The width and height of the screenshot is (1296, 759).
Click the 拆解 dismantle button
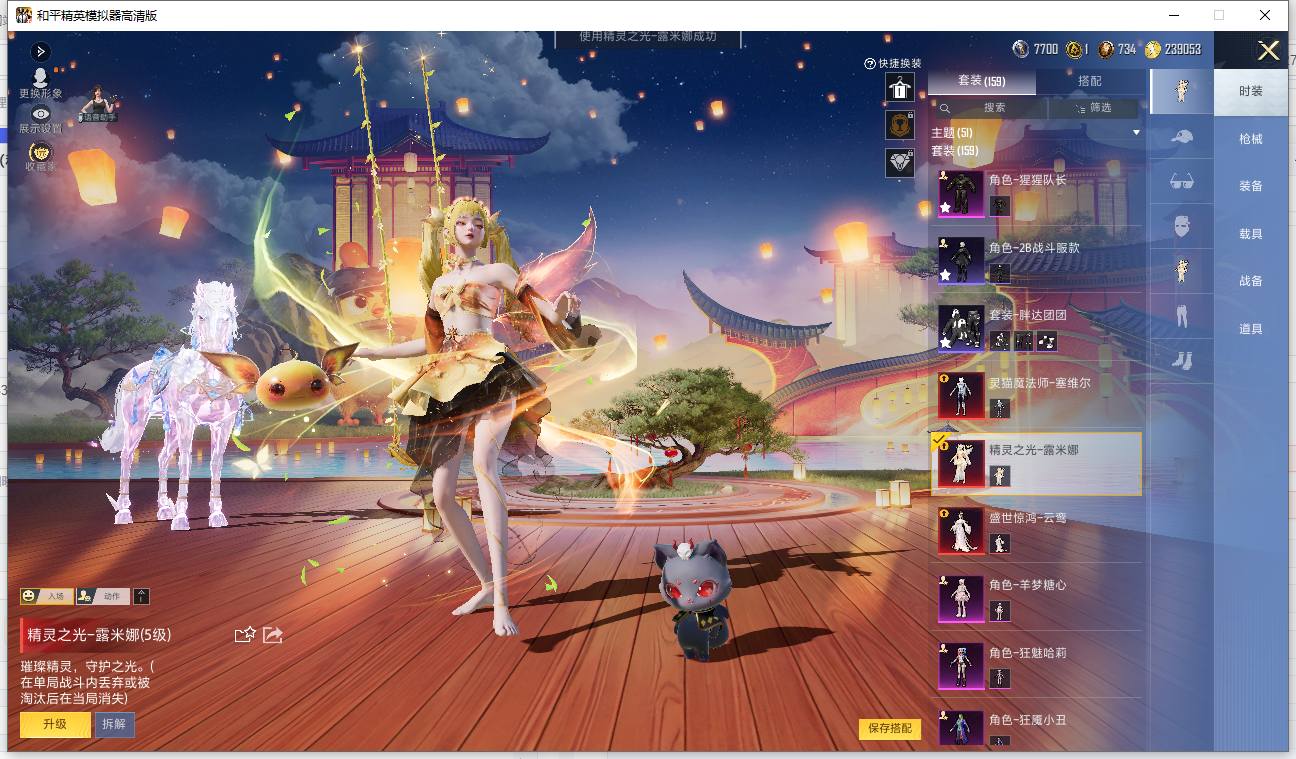pyautogui.click(x=115, y=724)
